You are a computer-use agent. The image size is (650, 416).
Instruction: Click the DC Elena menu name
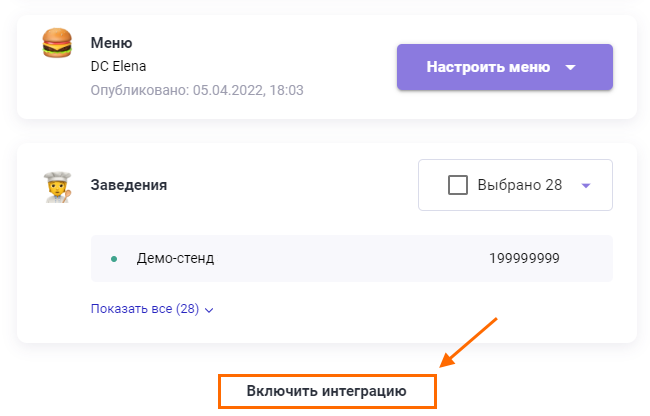click(118, 67)
